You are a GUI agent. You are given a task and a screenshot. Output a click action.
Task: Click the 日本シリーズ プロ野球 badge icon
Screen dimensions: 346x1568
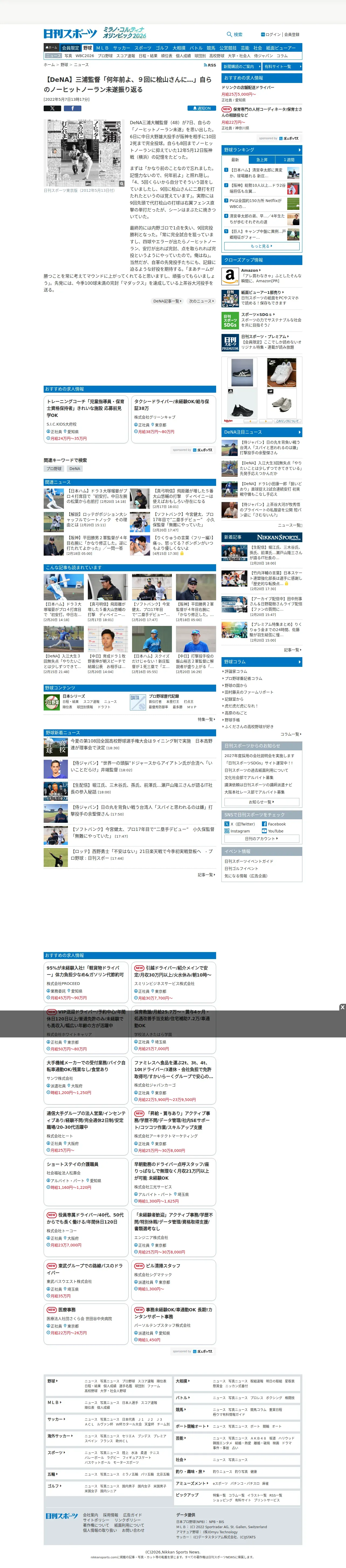(51, 702)
